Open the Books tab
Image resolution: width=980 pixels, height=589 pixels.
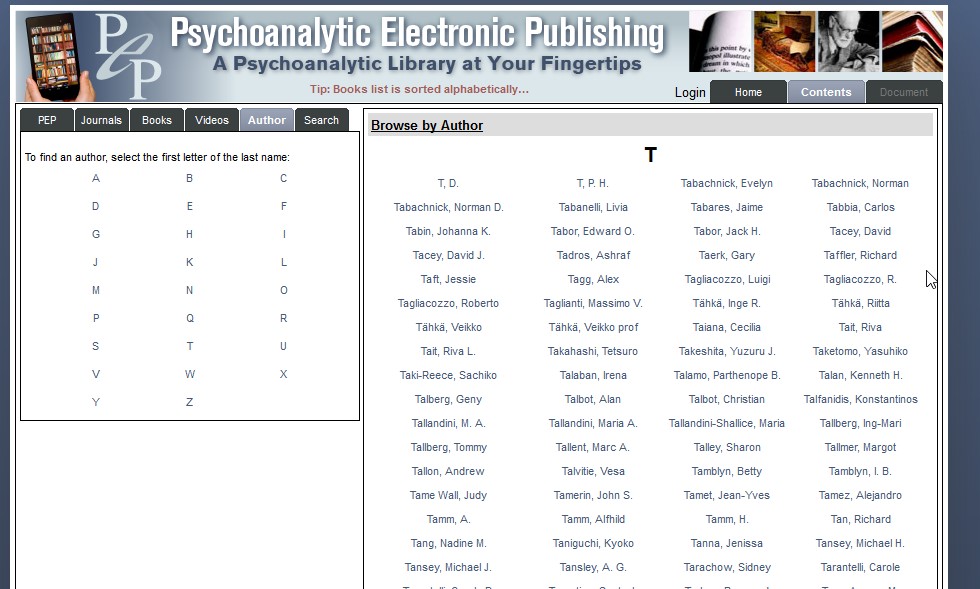156,120
